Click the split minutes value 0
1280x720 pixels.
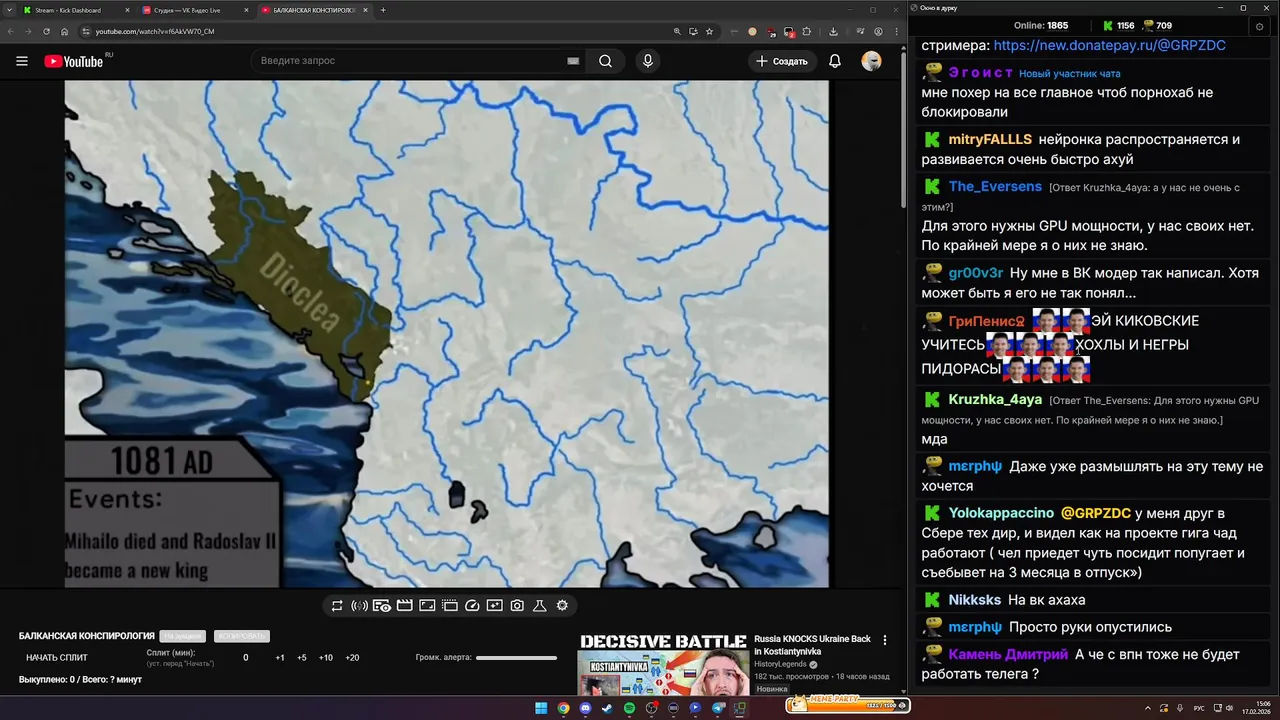(246, 658)
